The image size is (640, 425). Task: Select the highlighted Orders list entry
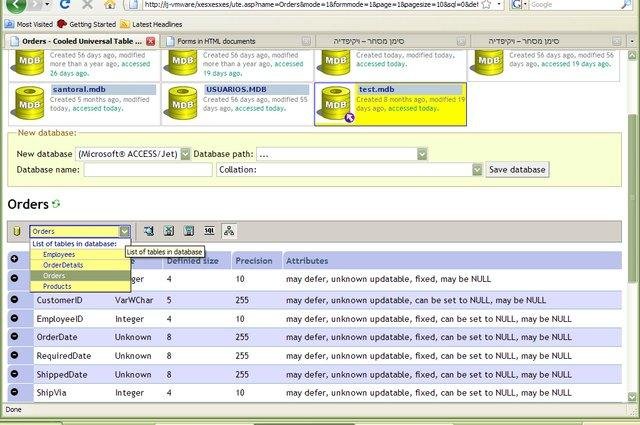[80, 276]
